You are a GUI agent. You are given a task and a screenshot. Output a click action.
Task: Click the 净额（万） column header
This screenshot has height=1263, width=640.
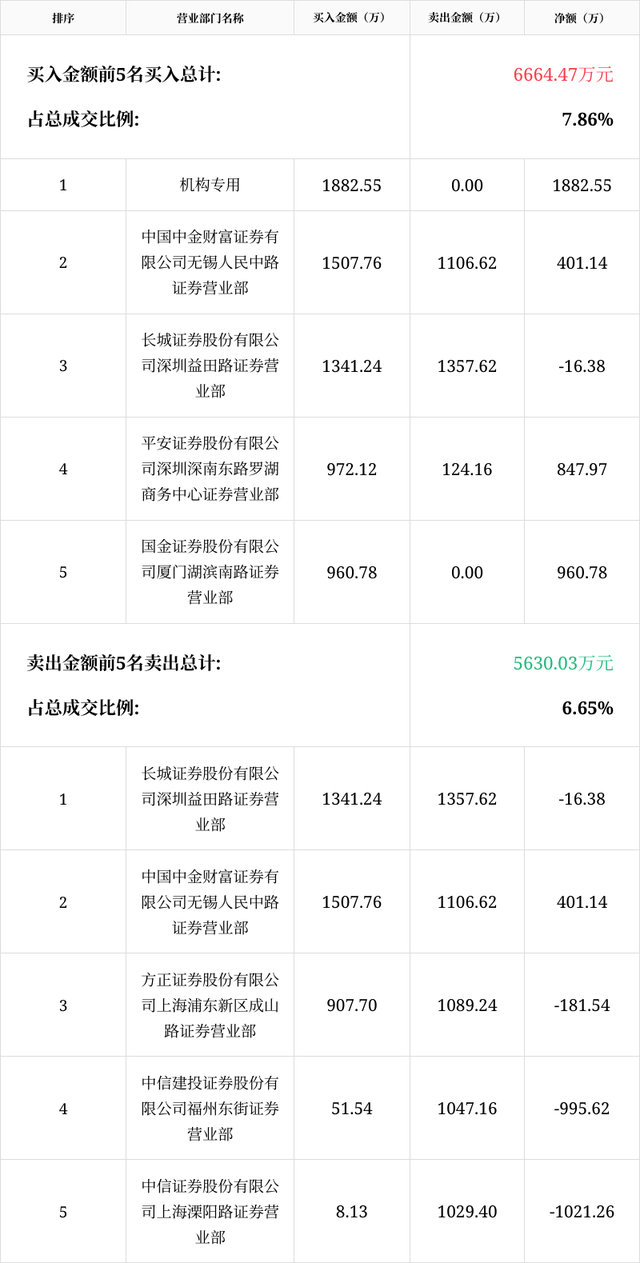(x=582, y=18)
